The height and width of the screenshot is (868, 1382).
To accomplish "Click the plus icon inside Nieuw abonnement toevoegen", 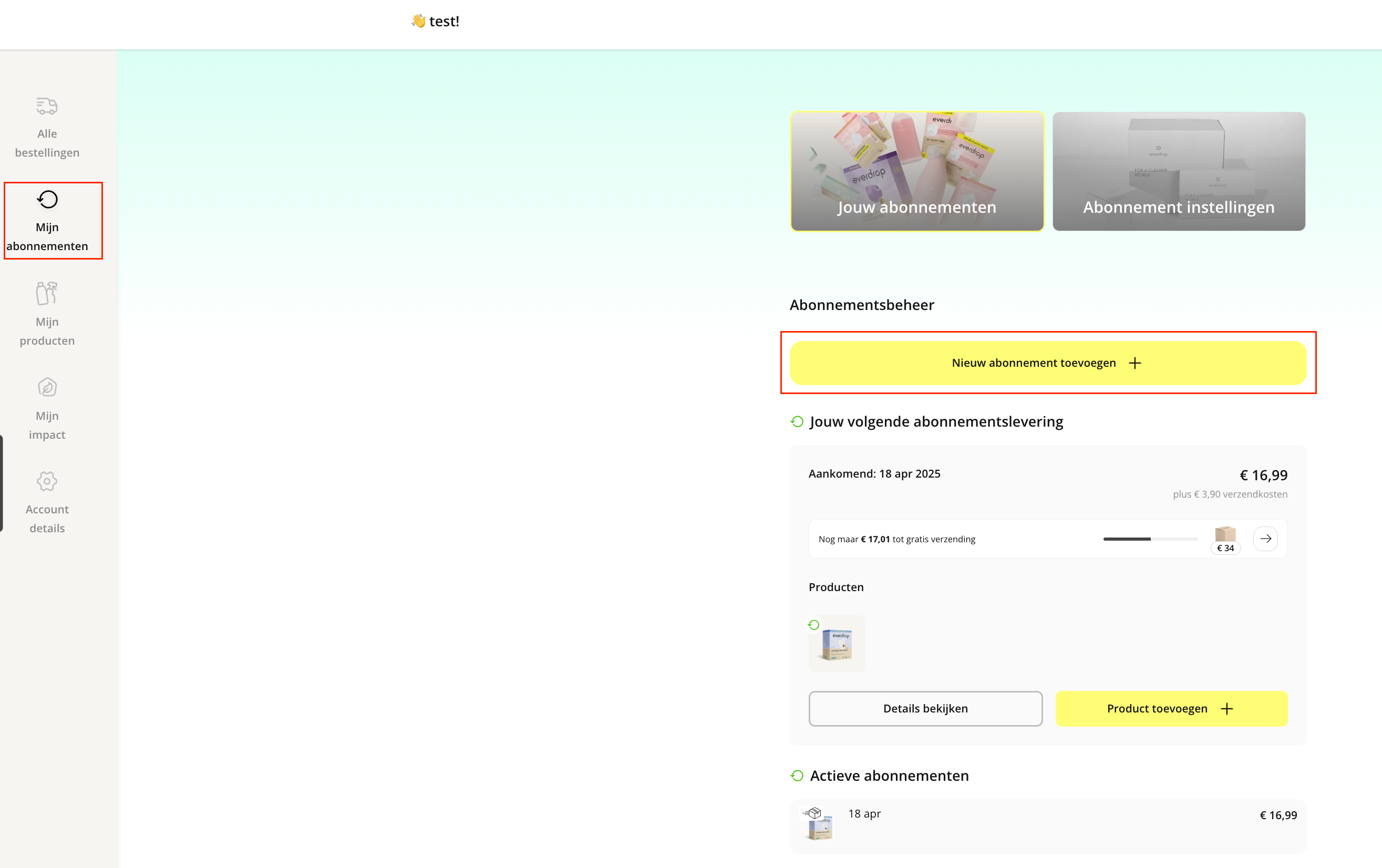I will click(1135, 363).
